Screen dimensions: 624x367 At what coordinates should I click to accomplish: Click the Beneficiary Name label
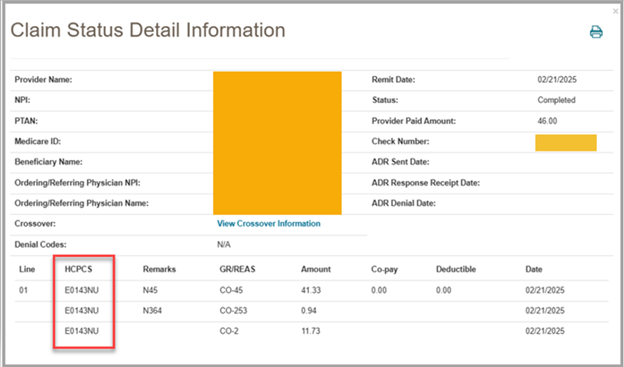click(x=49, y=162)
